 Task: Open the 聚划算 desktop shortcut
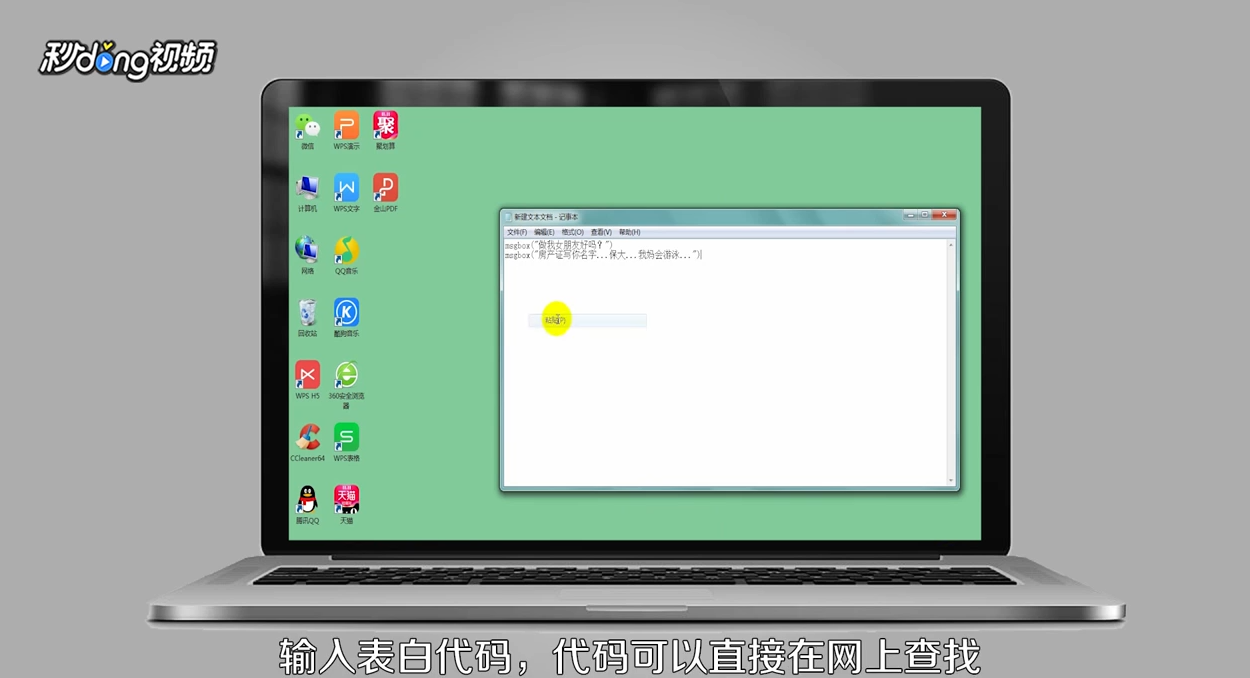tap(385, 131)
